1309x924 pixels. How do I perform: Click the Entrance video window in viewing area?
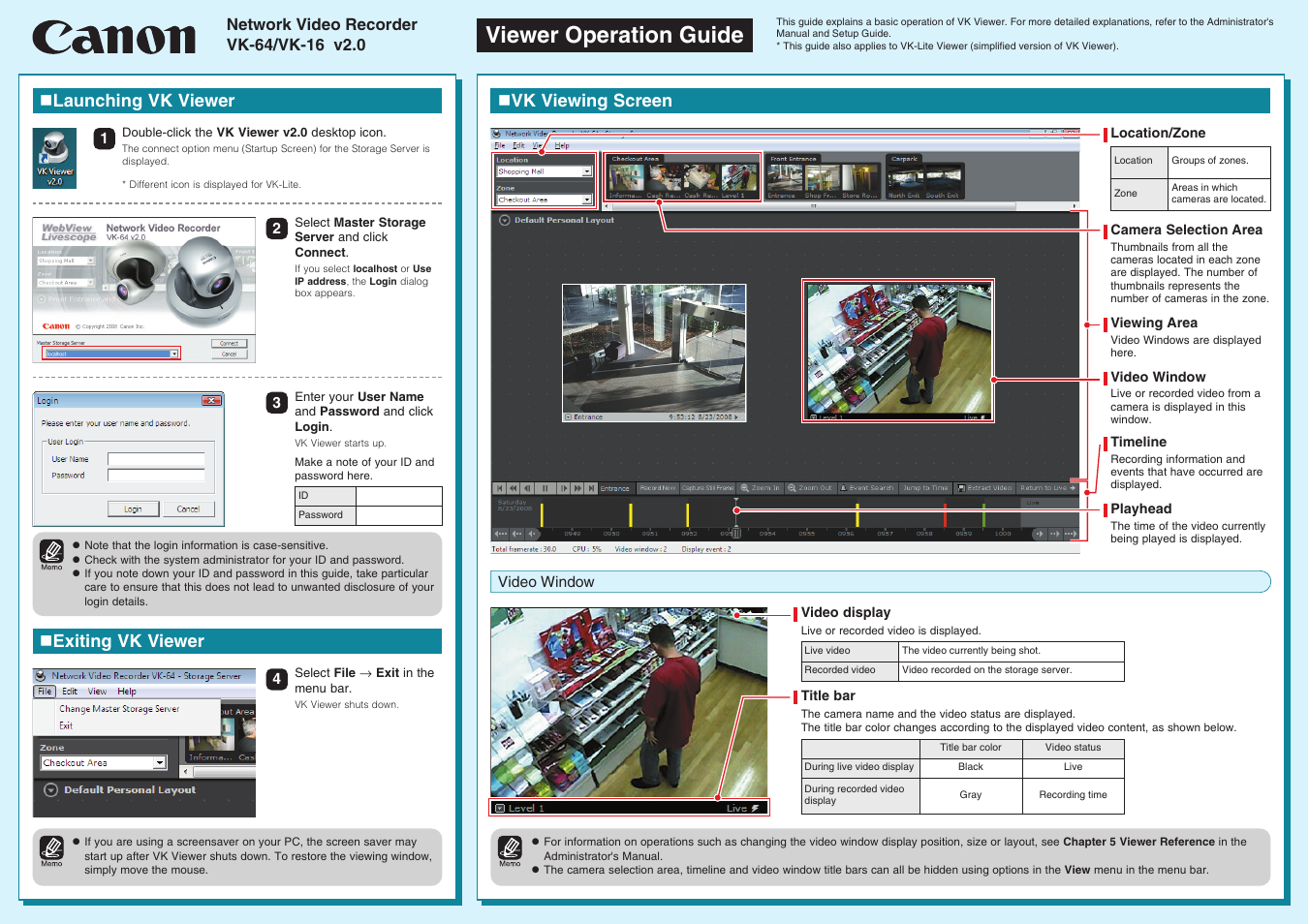click(654, 353)
